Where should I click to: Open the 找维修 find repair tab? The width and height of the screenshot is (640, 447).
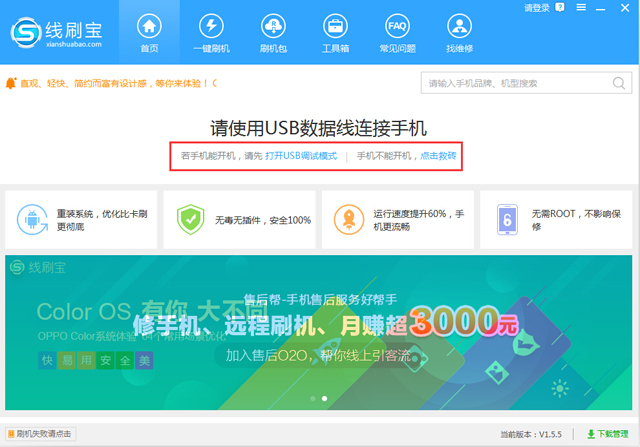(459, 33)
